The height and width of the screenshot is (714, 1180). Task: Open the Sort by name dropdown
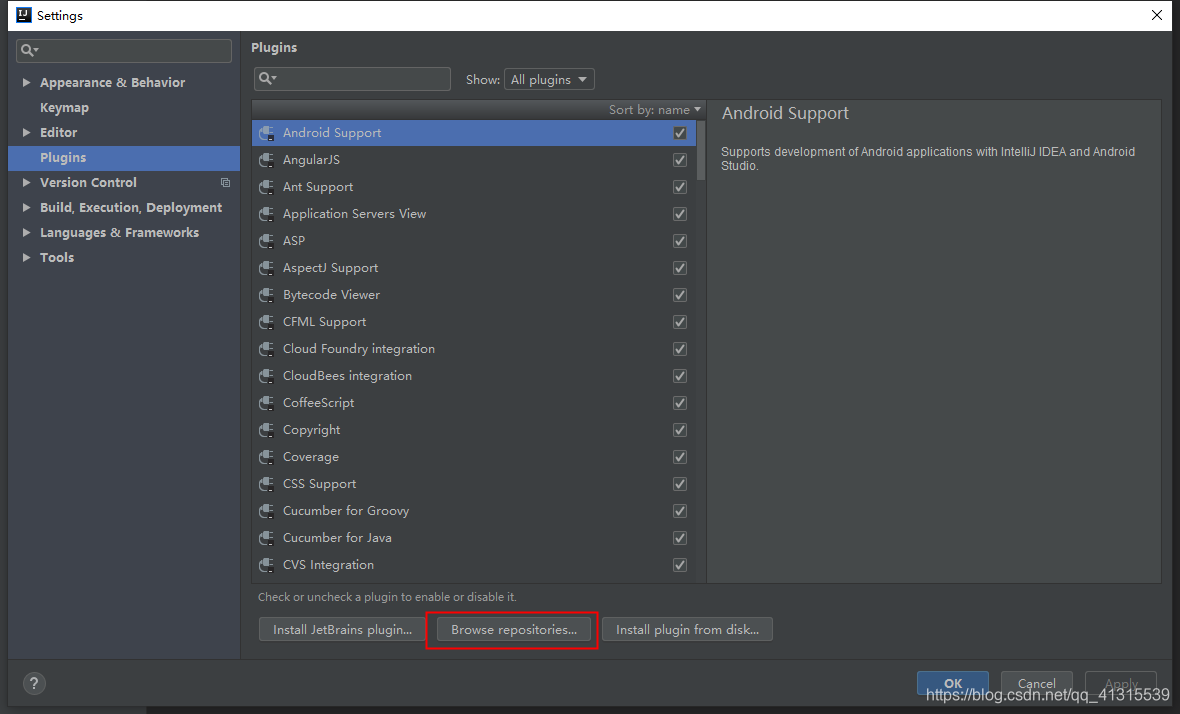654,110
